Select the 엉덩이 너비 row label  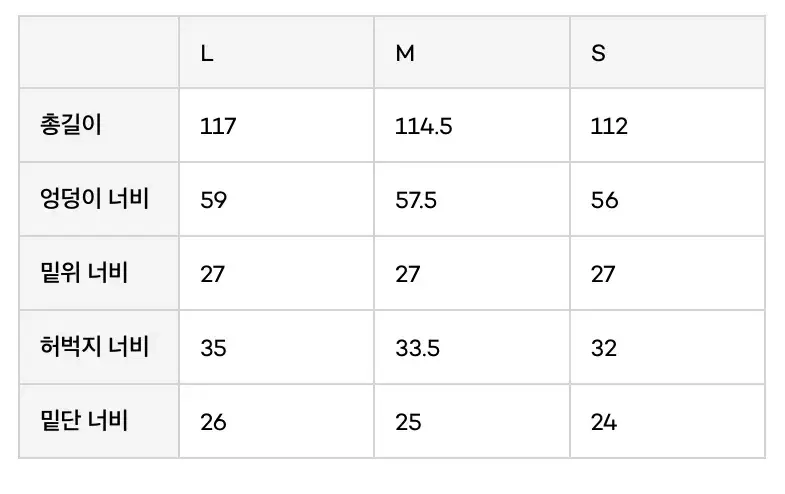tap(90, 199)
